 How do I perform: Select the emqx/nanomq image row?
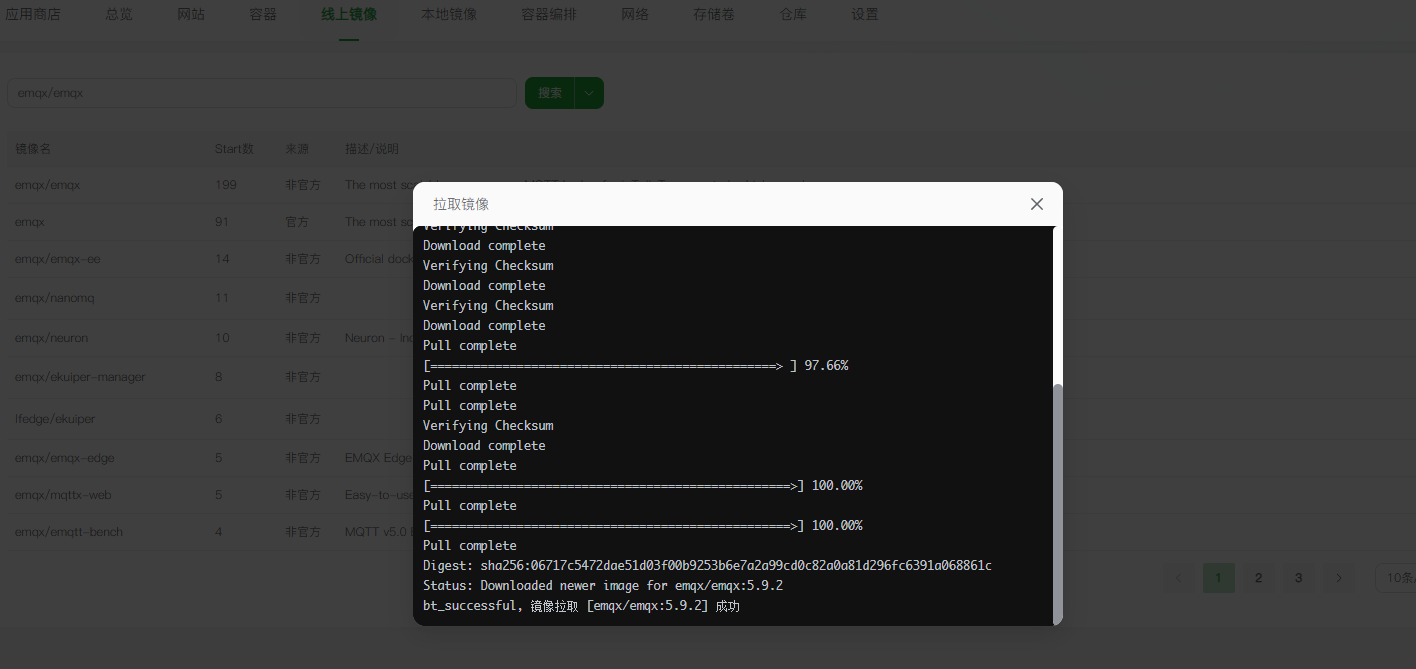point(54,298)
